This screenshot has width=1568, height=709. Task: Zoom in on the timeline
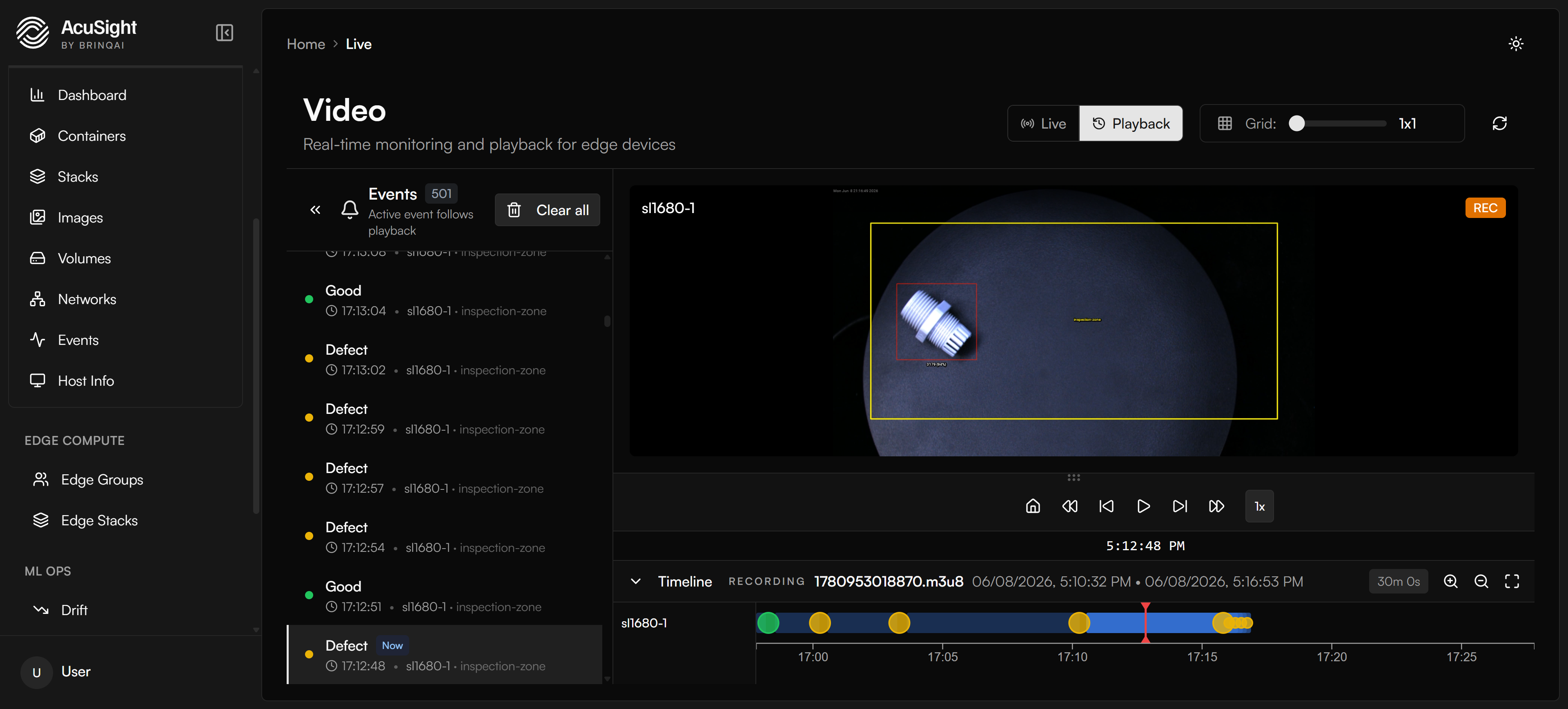(1450, 581)
